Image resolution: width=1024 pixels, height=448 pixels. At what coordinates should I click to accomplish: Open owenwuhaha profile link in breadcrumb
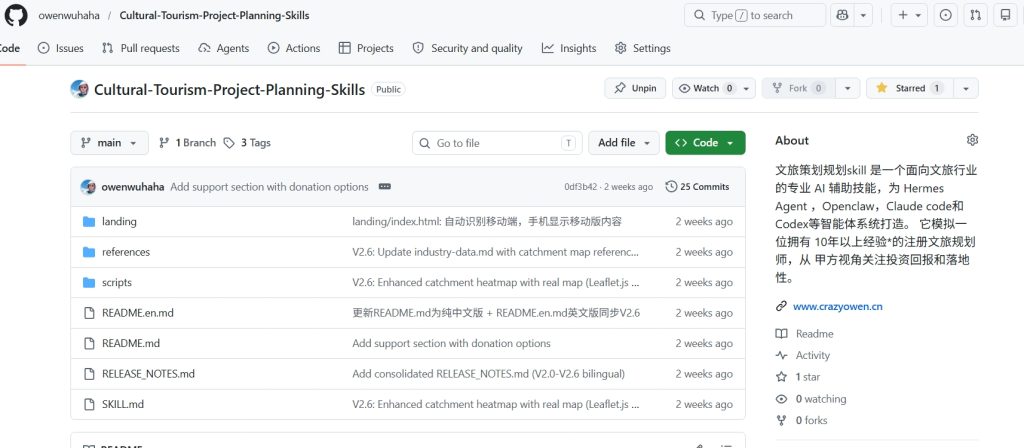[69, 15]
